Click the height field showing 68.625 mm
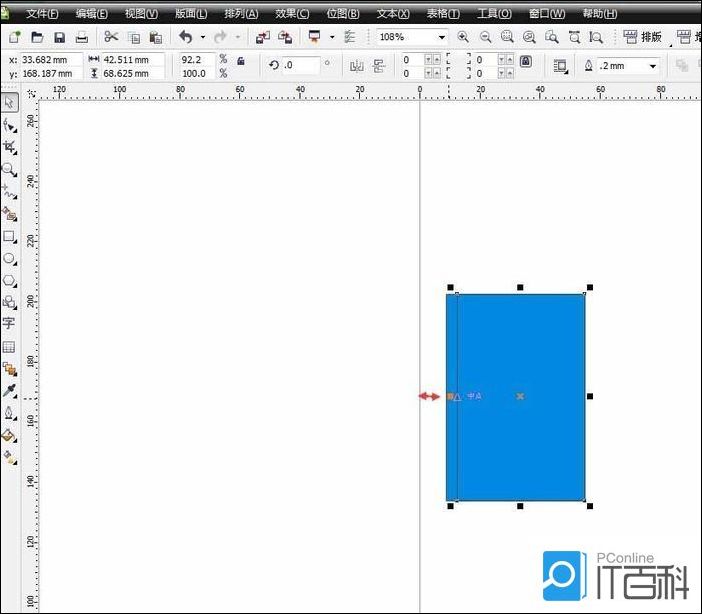The height and width of the screenshot is (614, 702). (133, 73)
